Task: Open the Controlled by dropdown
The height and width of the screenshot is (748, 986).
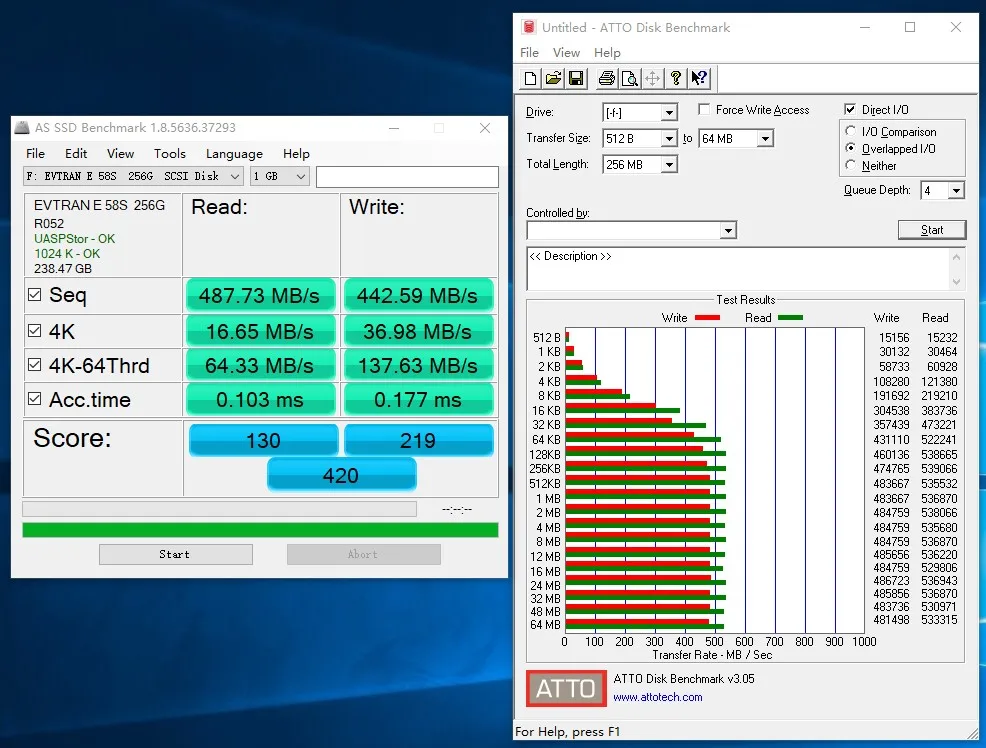Action: 728,230
